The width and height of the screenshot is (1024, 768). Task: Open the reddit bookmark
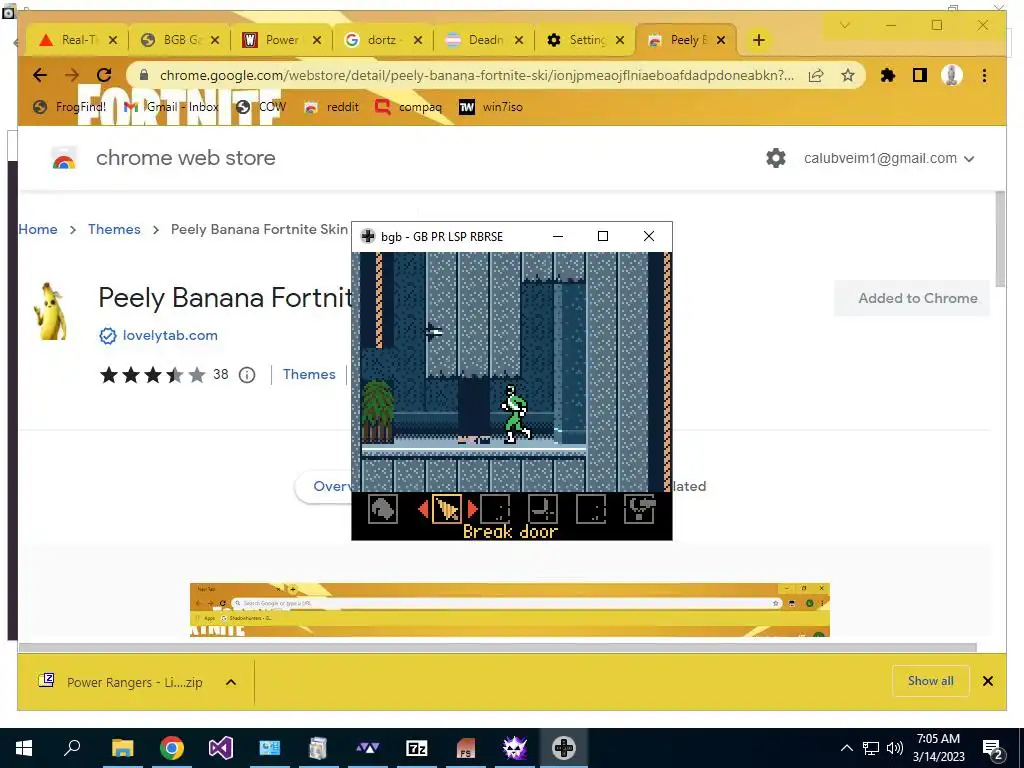click(x=332, y=106)
